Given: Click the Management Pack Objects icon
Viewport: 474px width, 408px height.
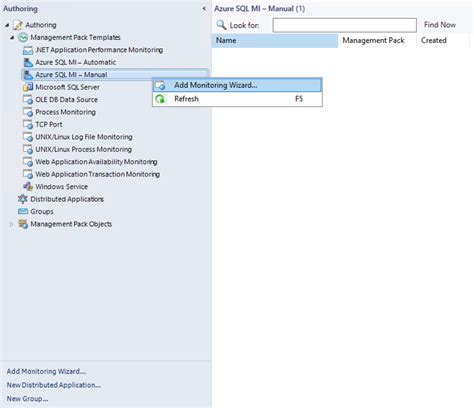Looking at the screenshot, I should pyautogui.click(x=23, y=224).
